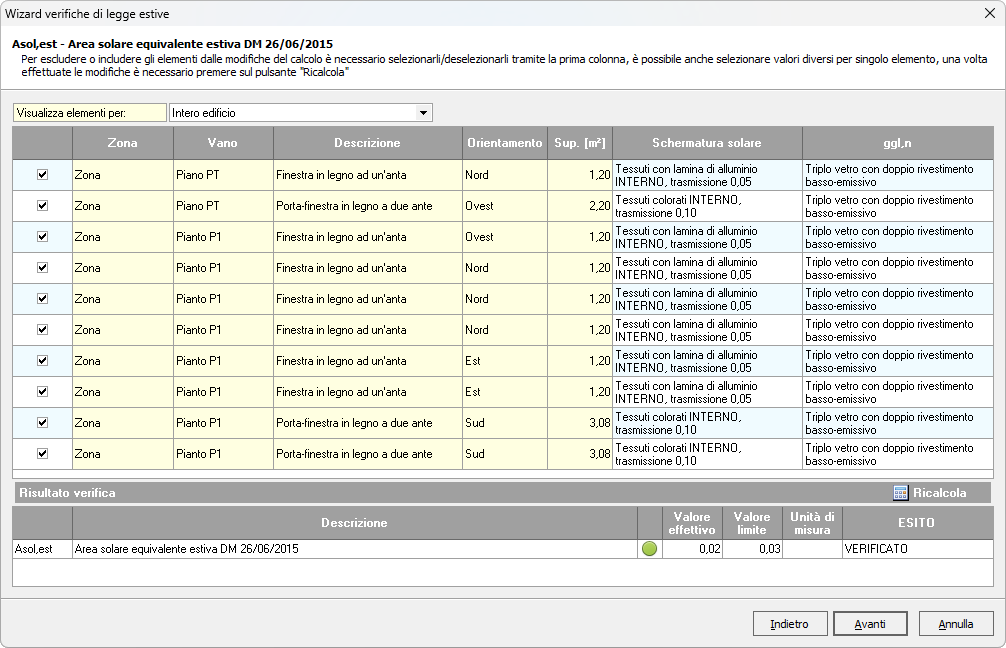This screenshot has width=1006, height=648.
Task: Cancel the wizard with Annulla
Action: click(x=955, y=624)
